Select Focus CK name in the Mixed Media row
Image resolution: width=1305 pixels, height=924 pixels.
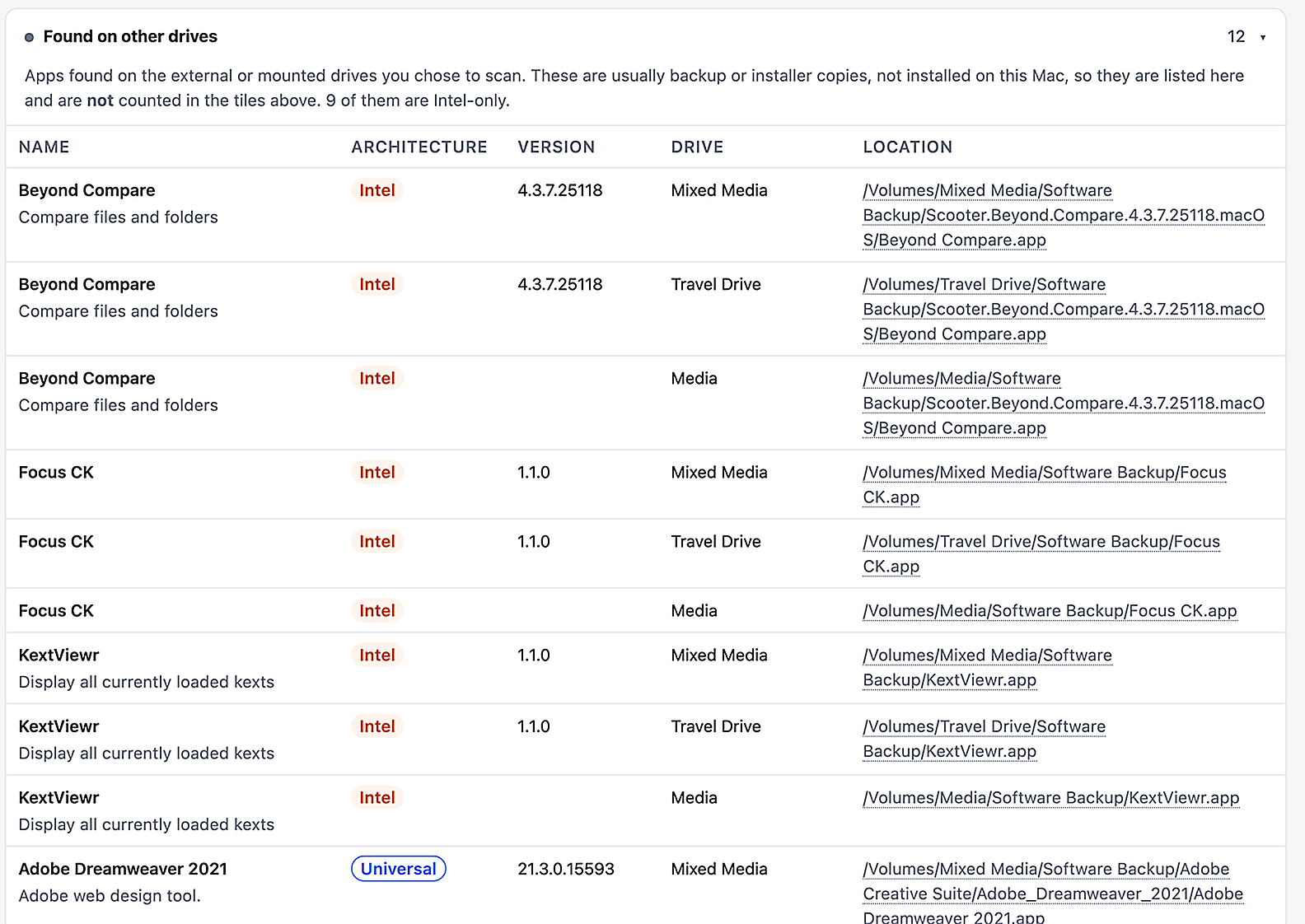(56, 472)
